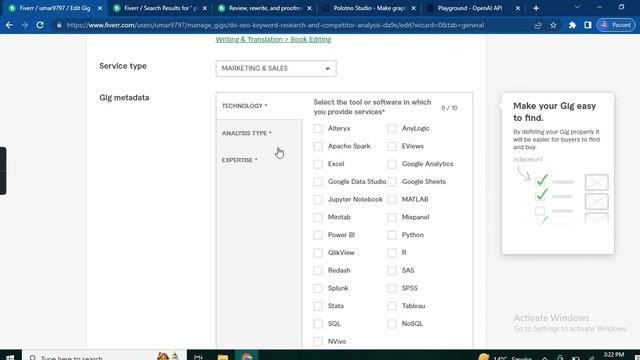Open the browser side panel icon
This screenshot has width=640, height=360.
click(588, 25)
